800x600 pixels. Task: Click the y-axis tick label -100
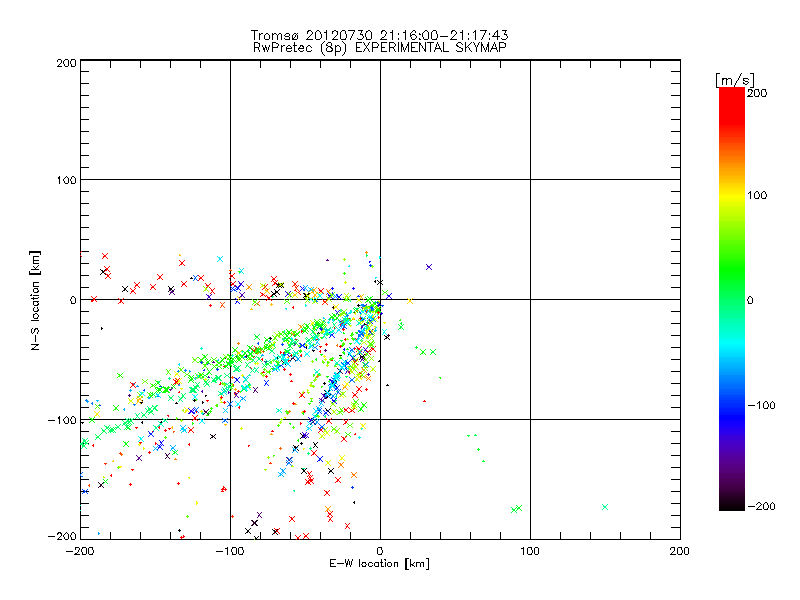[62, 420]
